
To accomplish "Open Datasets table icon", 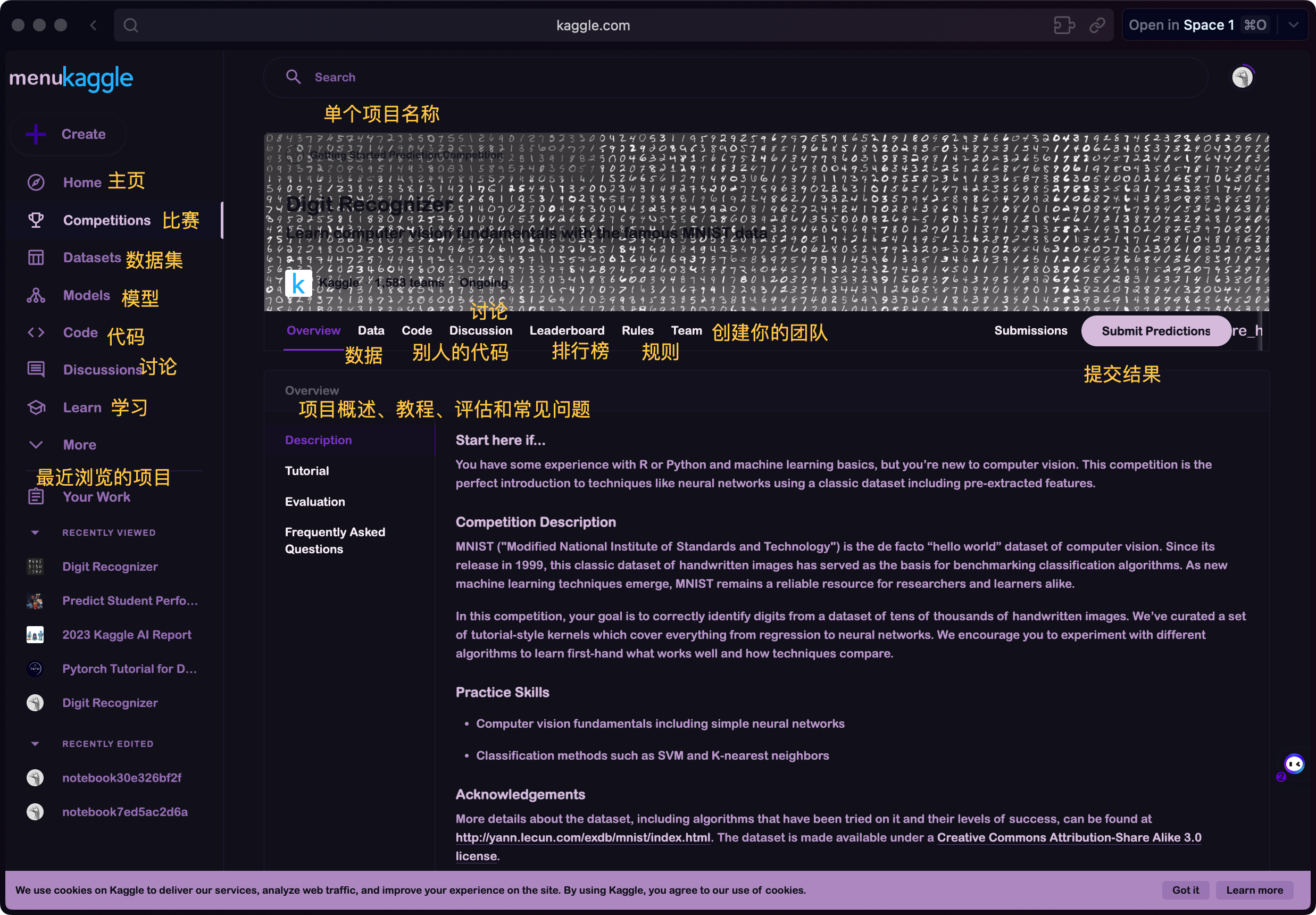I will [x=36, y=257].
